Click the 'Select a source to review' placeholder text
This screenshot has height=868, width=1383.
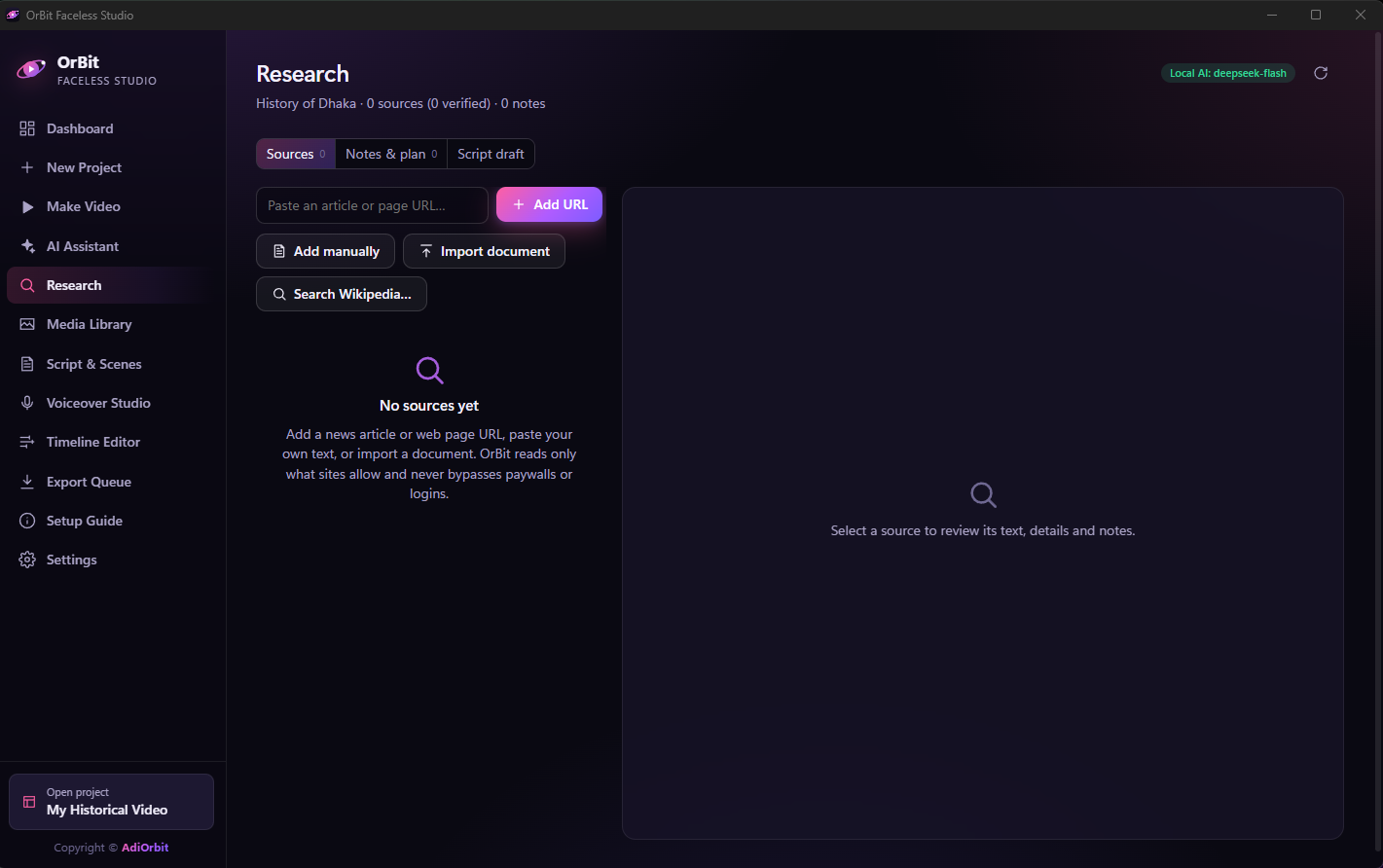[983, 530]
